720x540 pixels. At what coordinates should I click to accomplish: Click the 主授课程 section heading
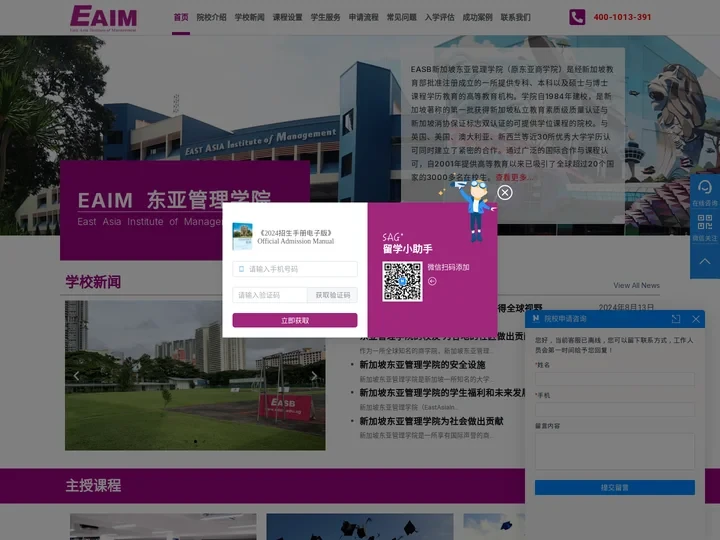click(93, 485)
